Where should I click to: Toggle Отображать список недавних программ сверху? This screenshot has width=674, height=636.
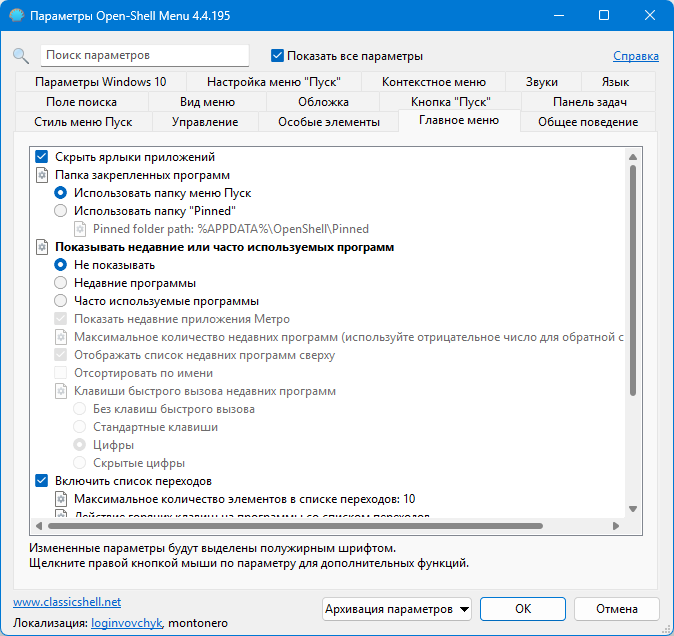pyautogui.click(x=61, y=355)
